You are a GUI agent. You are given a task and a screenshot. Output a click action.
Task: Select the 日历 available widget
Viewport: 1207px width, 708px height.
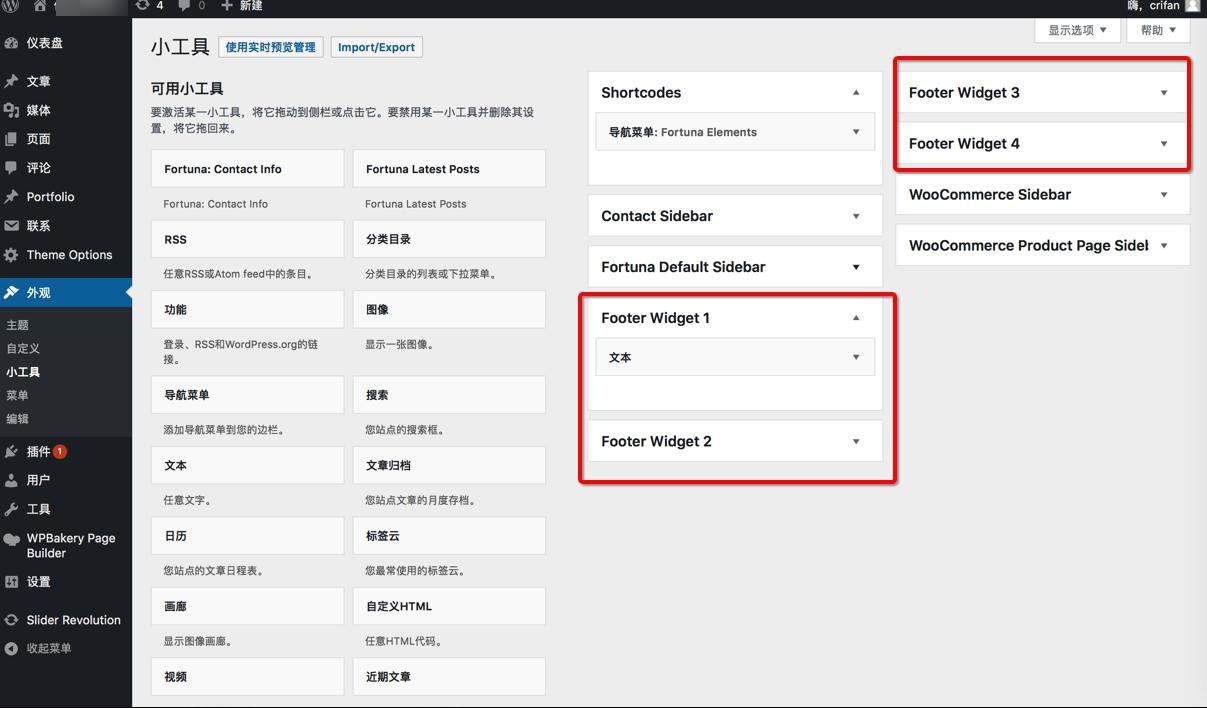[x=247, y=536]
